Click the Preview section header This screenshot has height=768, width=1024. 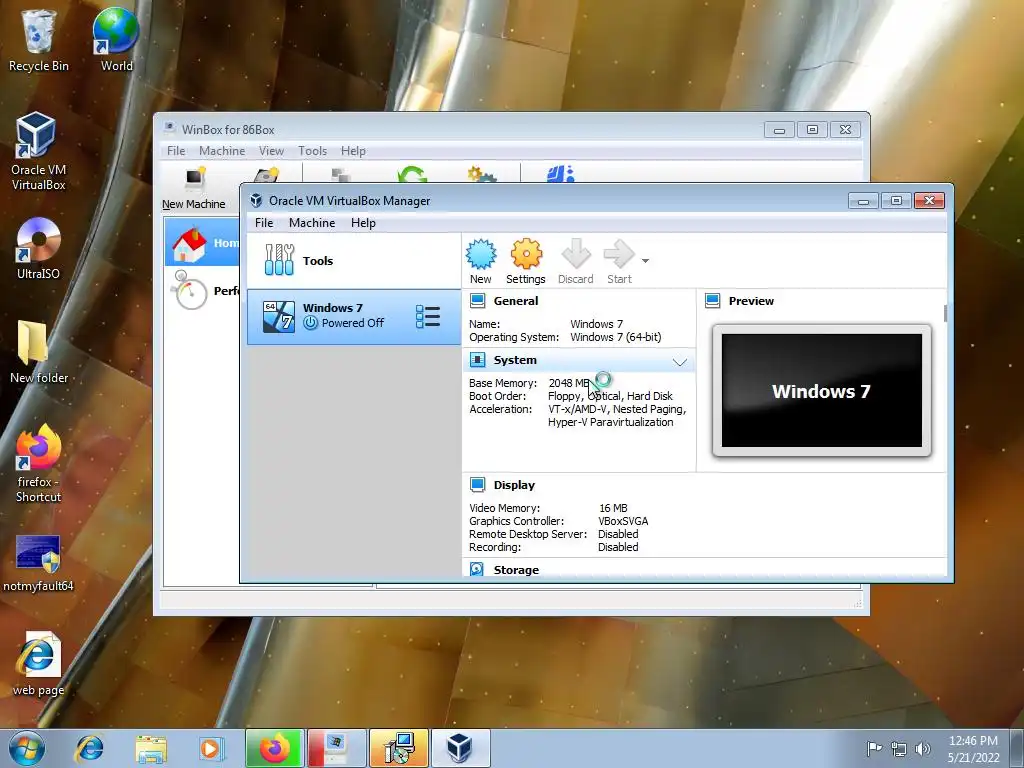pyautogui.click(x=751, y=301)
